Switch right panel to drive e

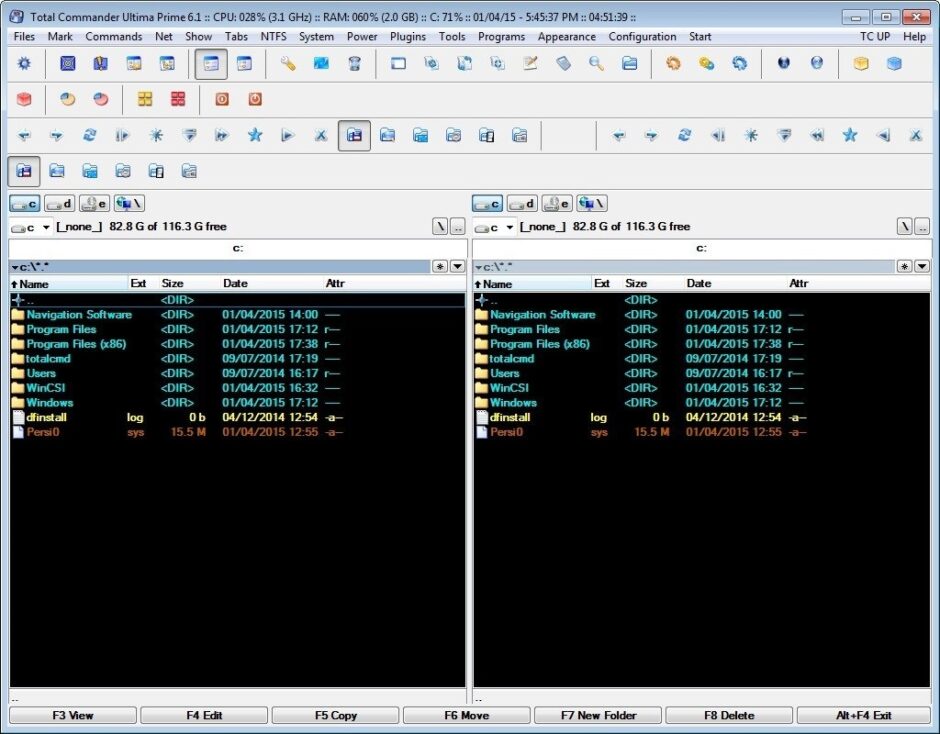tap(557, 204)
